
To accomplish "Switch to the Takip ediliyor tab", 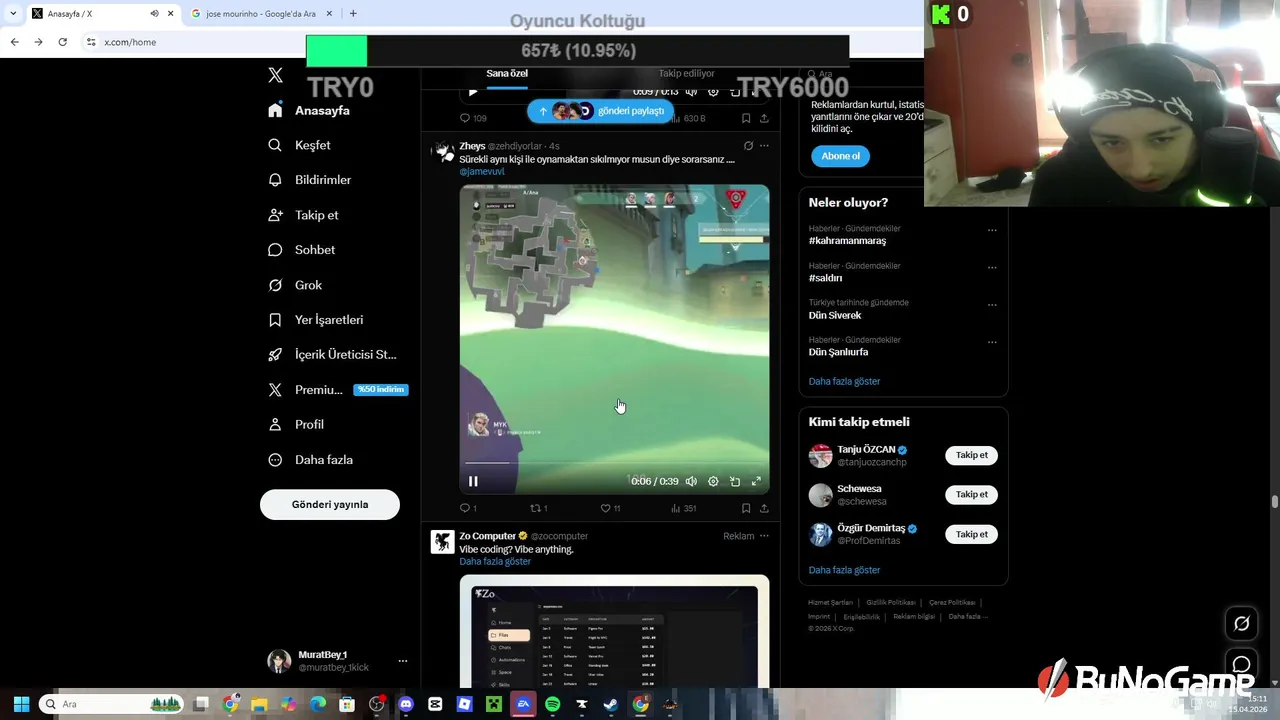I will pos(686,74).
